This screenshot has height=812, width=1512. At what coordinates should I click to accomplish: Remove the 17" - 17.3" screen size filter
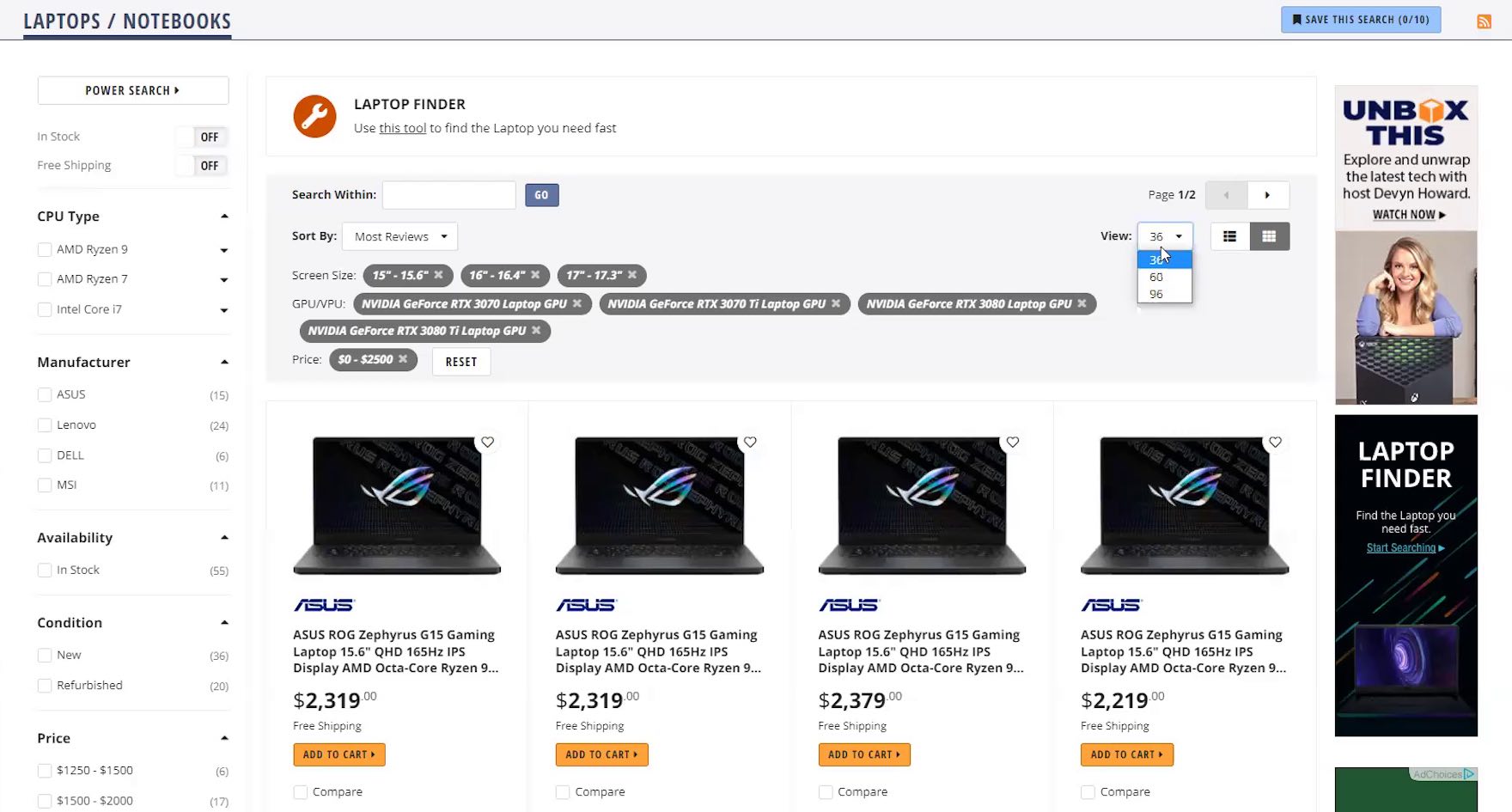click(632, 275)
